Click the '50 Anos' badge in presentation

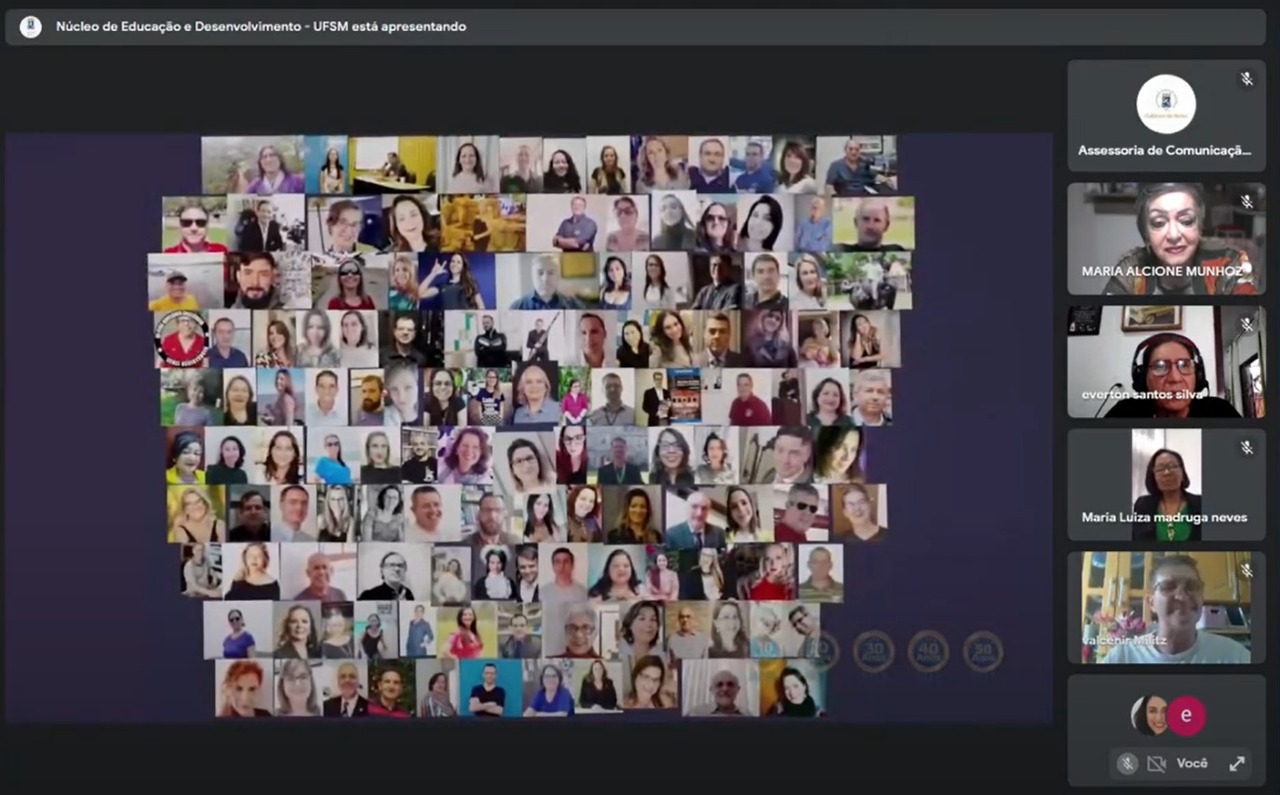pyautogui.click(x=983, y=651)
